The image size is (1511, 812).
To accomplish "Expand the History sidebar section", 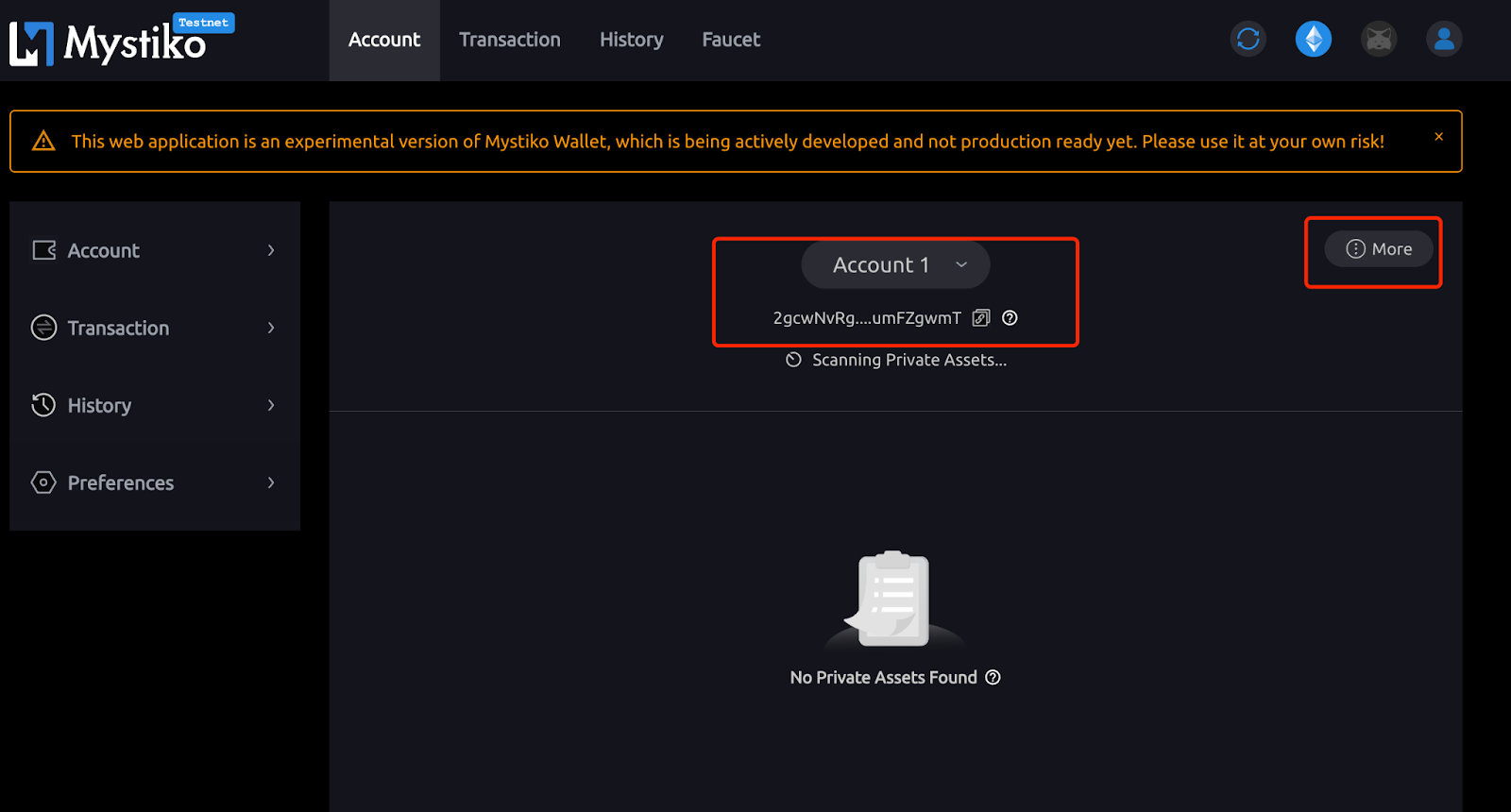I will pyautogui.click(x=155, y=405).
